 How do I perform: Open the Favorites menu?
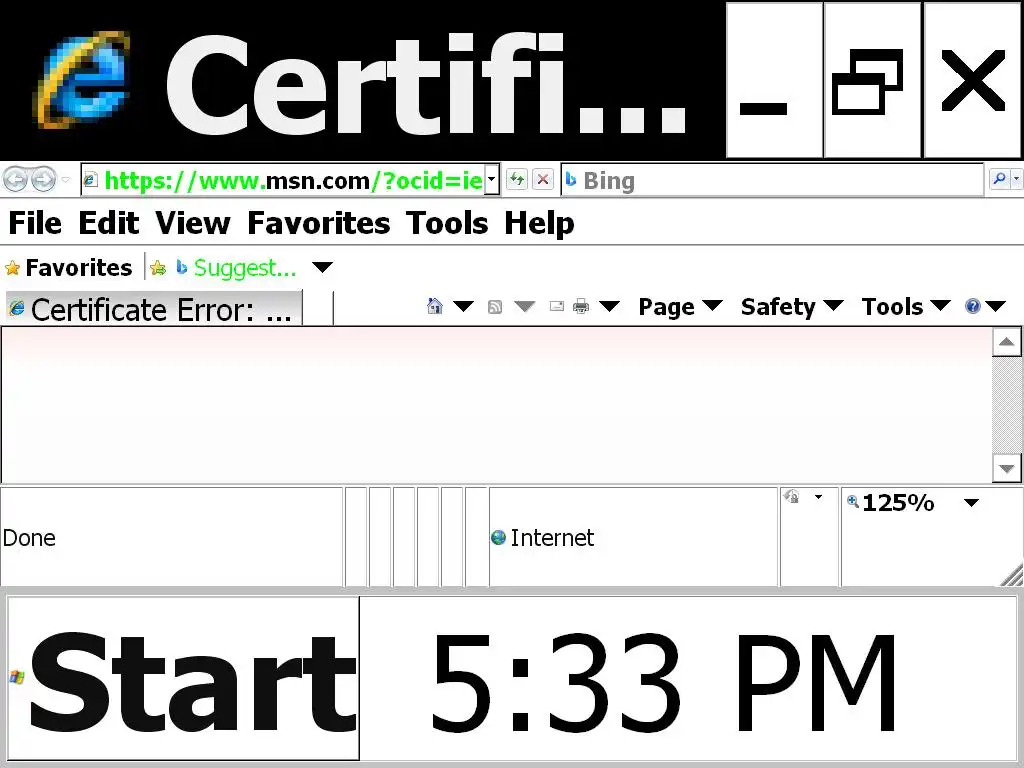pos(319,223)
